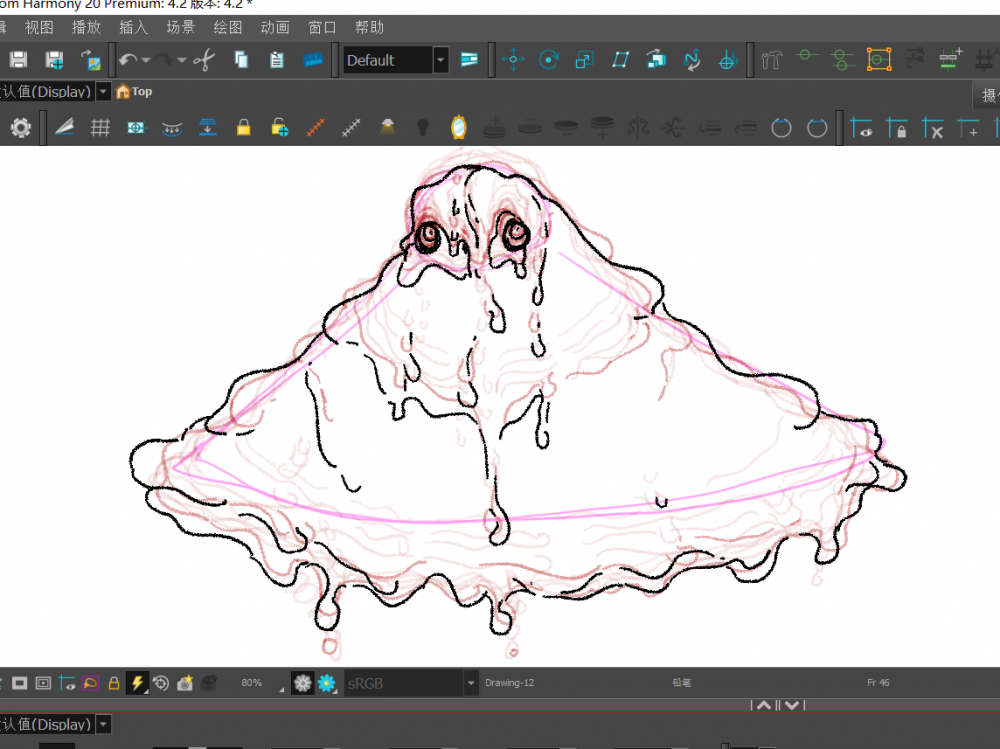Select the Scale tool icon
The width and height of the screenshot is (1000, 749).
click(584, 60)
